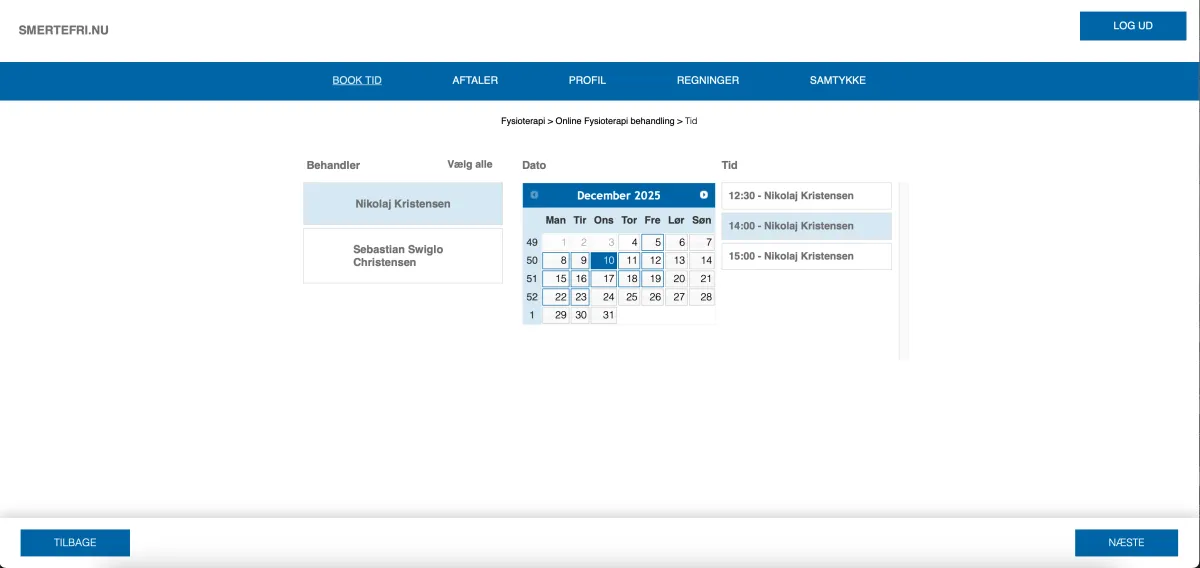Click the NÆSTE button
Screen dimensions: 1200x568
click(x=1126, y=543)
